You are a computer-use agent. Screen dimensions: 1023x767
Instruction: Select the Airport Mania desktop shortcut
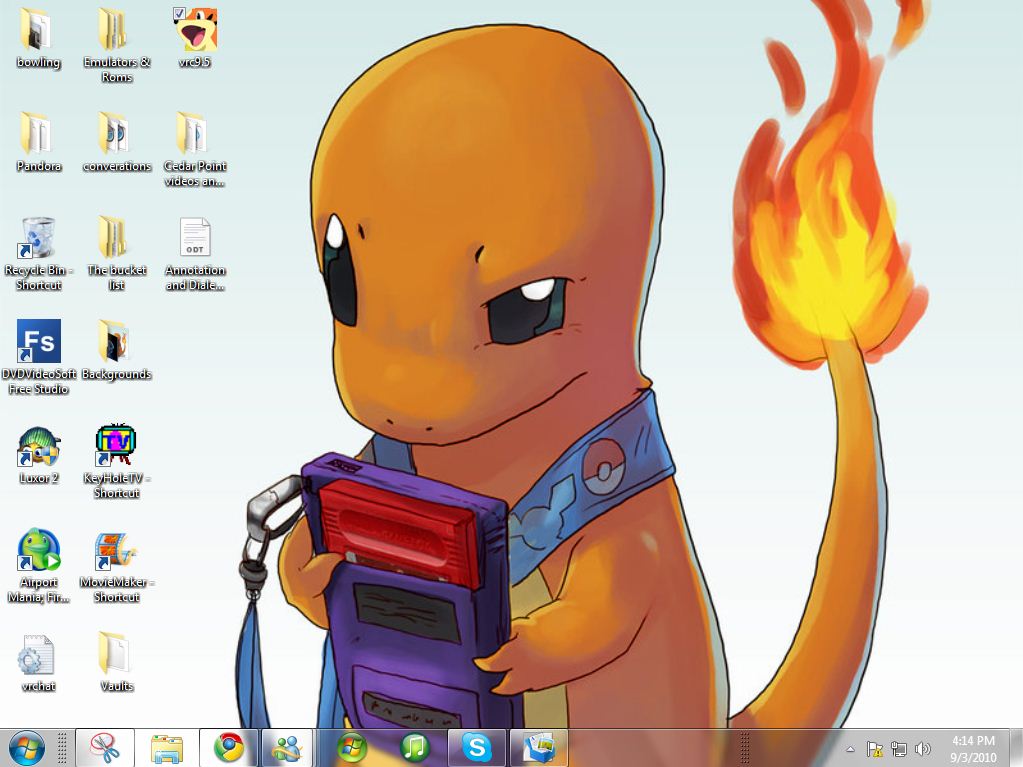39,551
